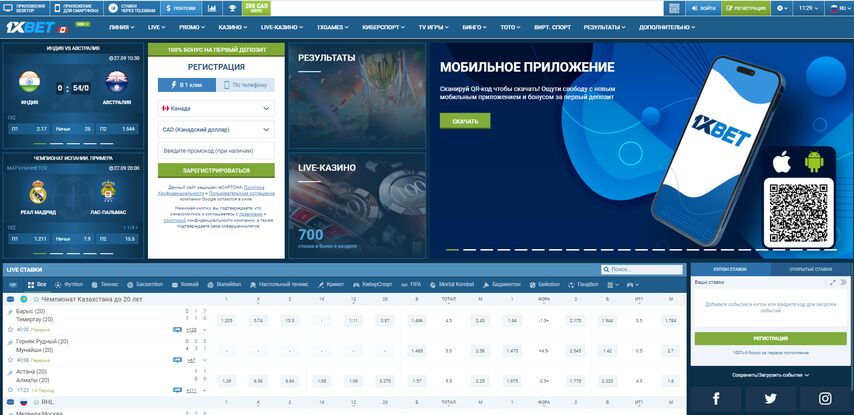Open the trophy icon in top bar
This screenshot has width=854, height=415.
point(232,8)
